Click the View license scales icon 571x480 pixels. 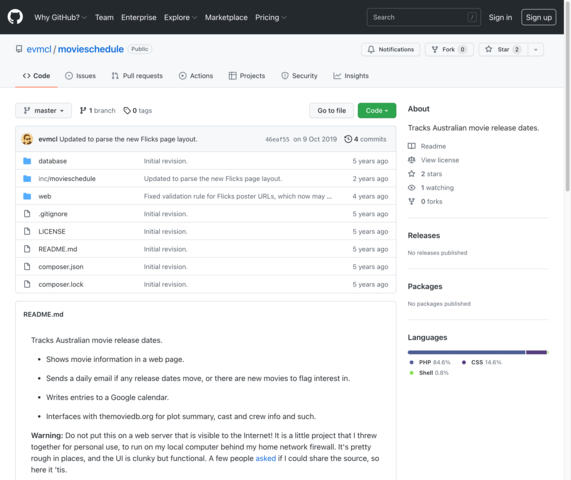click(411, 160)
